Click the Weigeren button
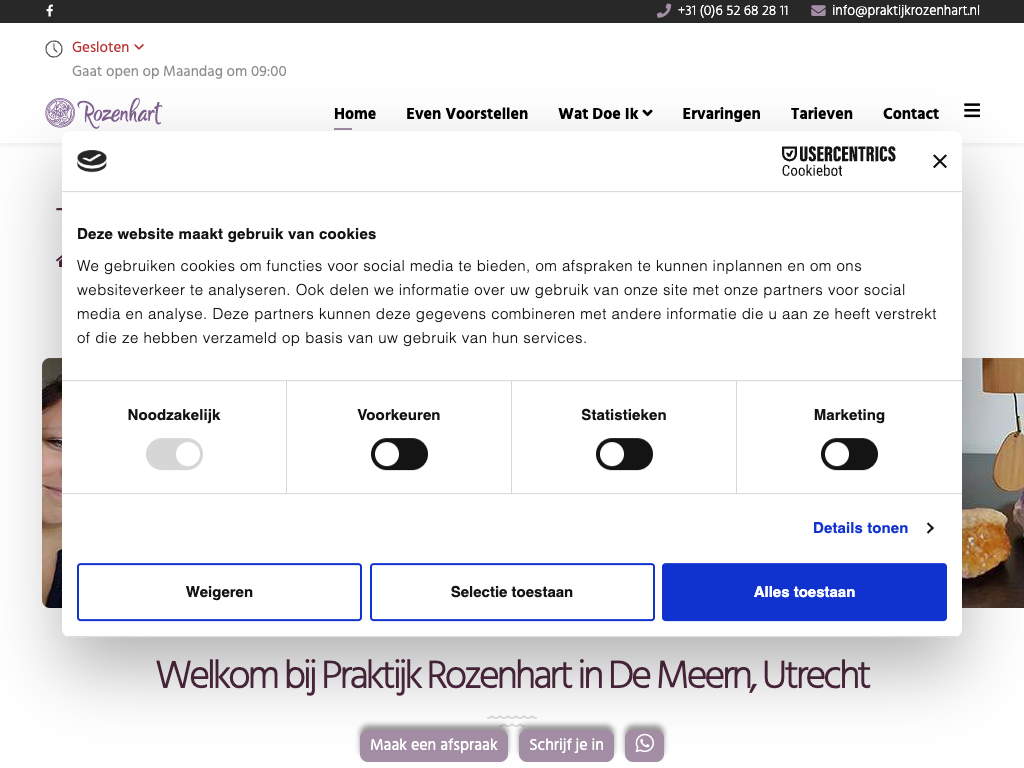 (x=219, y=592)
